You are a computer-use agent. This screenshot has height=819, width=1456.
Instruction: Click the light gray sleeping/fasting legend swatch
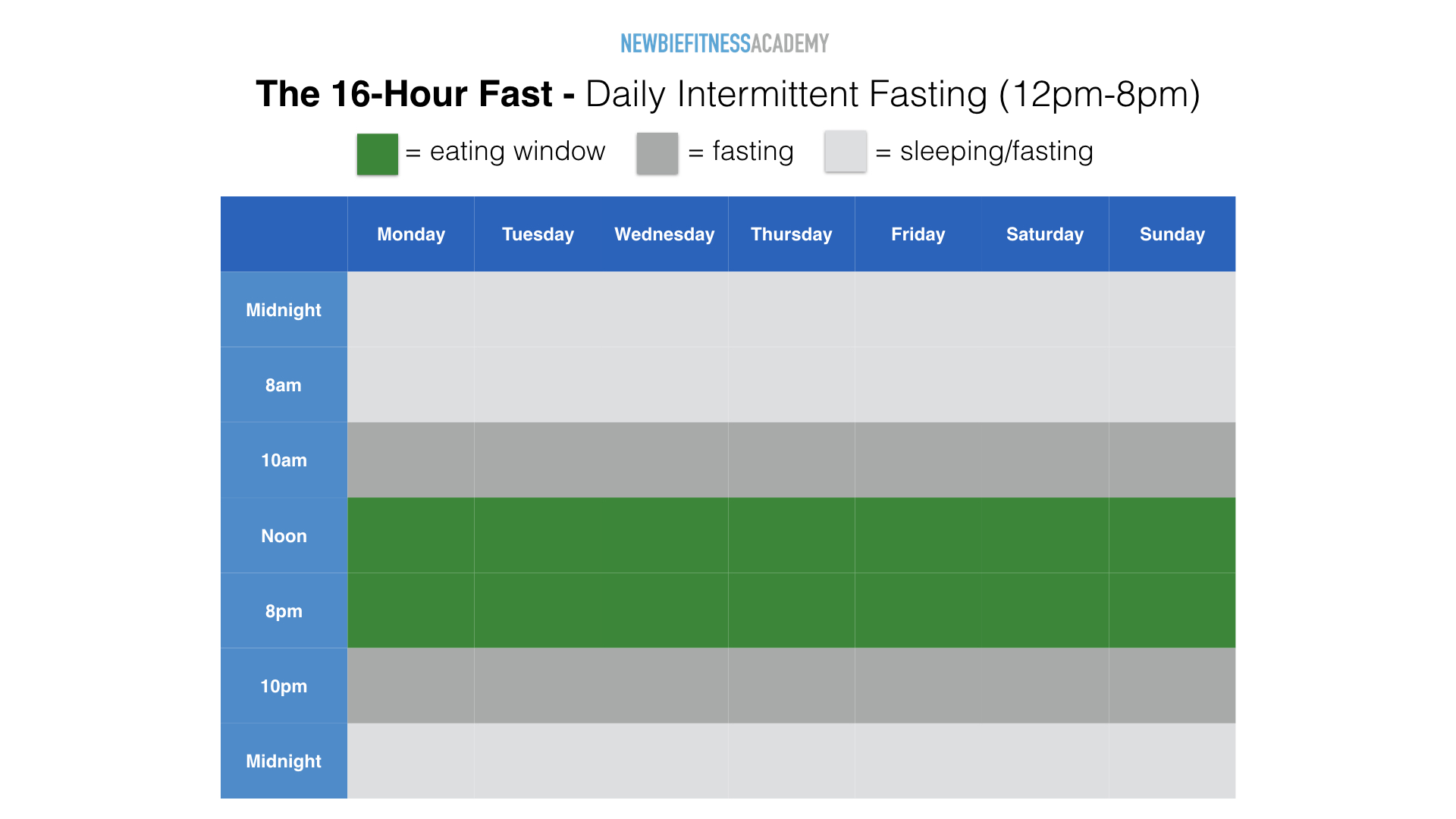[846, 151]
